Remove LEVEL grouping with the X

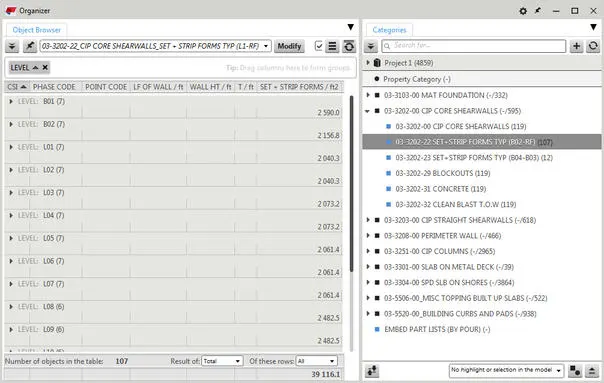(45, 68)
